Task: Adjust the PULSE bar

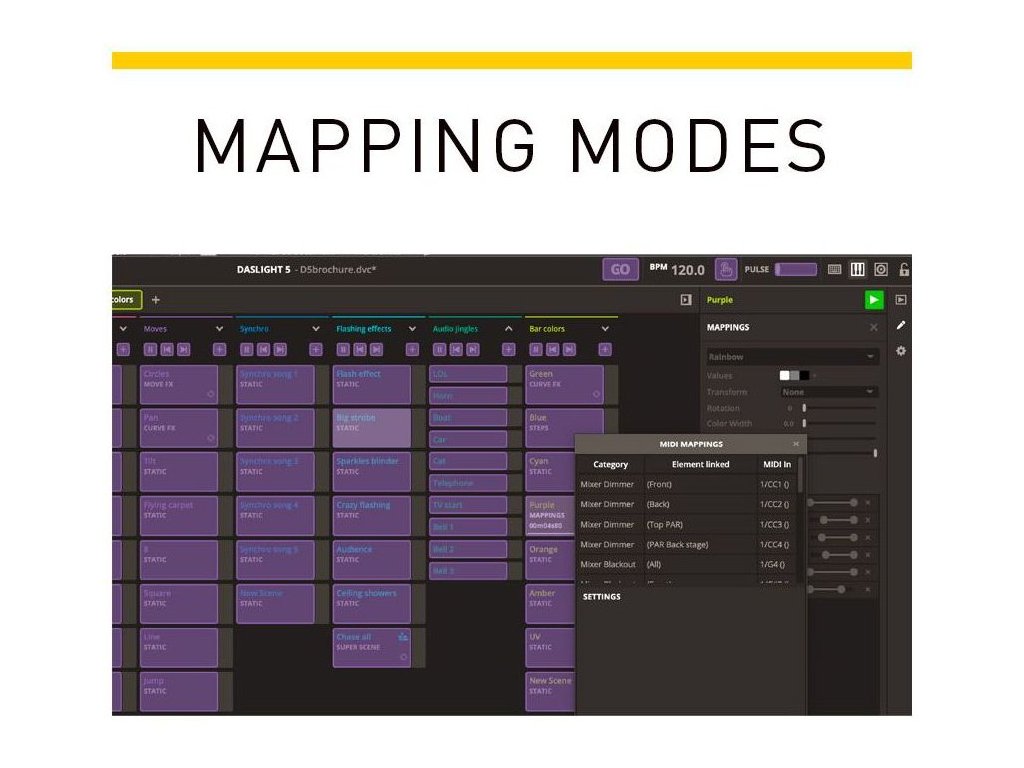Action: click(795, 269)
